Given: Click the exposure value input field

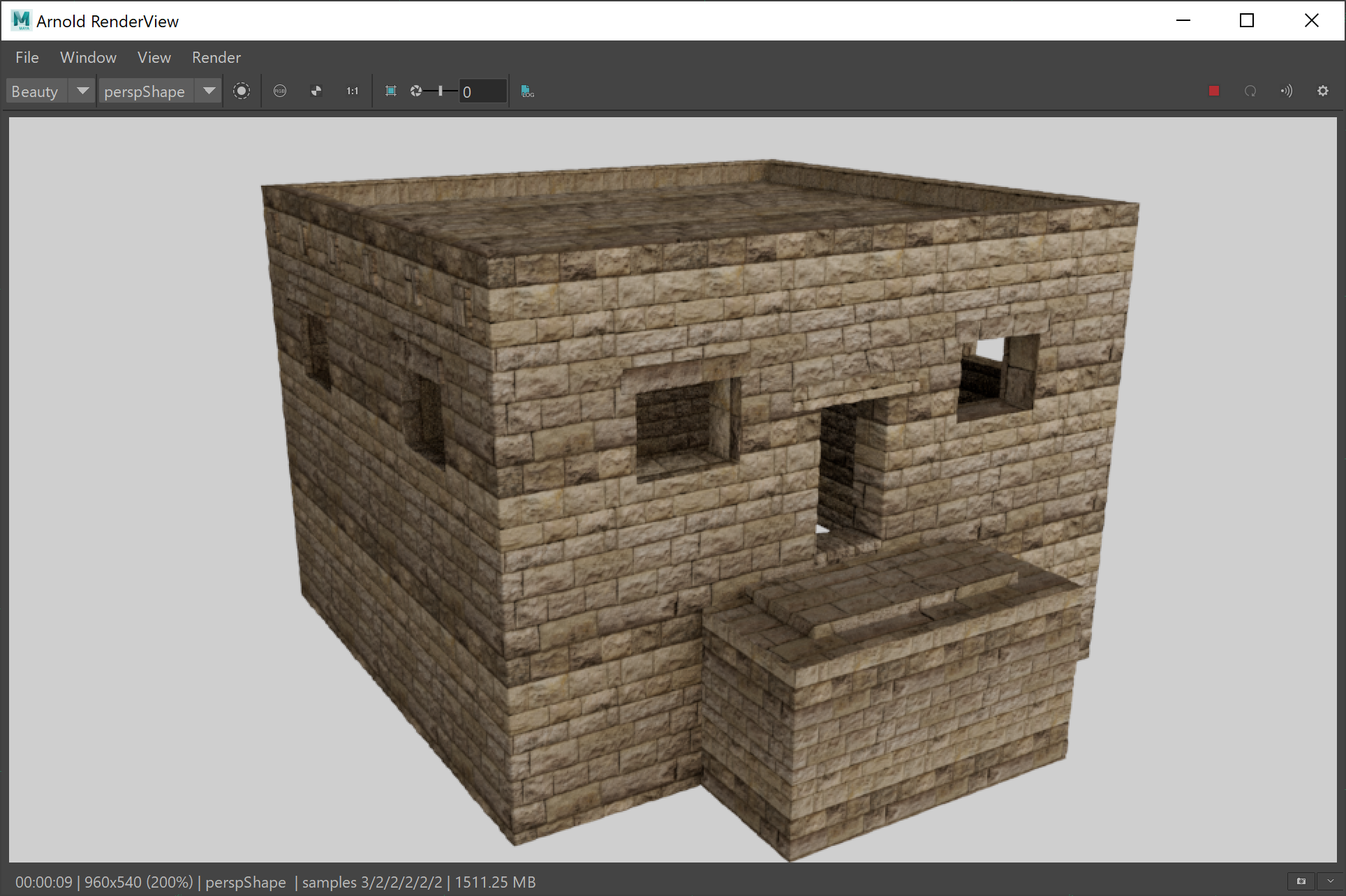Looking at the screenshot, I should tap(482, 91).
